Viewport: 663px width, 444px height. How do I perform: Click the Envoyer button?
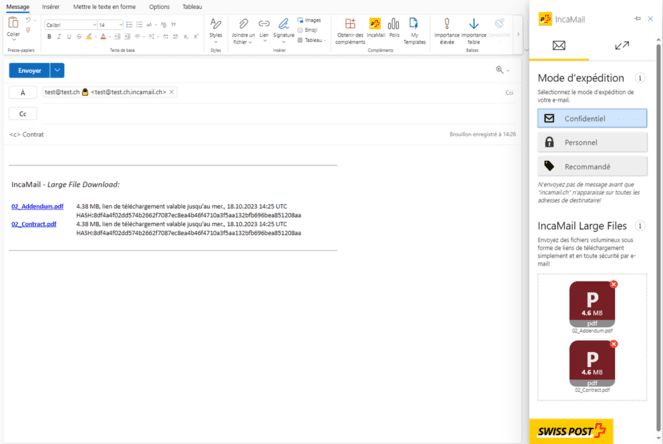(30, 70)
